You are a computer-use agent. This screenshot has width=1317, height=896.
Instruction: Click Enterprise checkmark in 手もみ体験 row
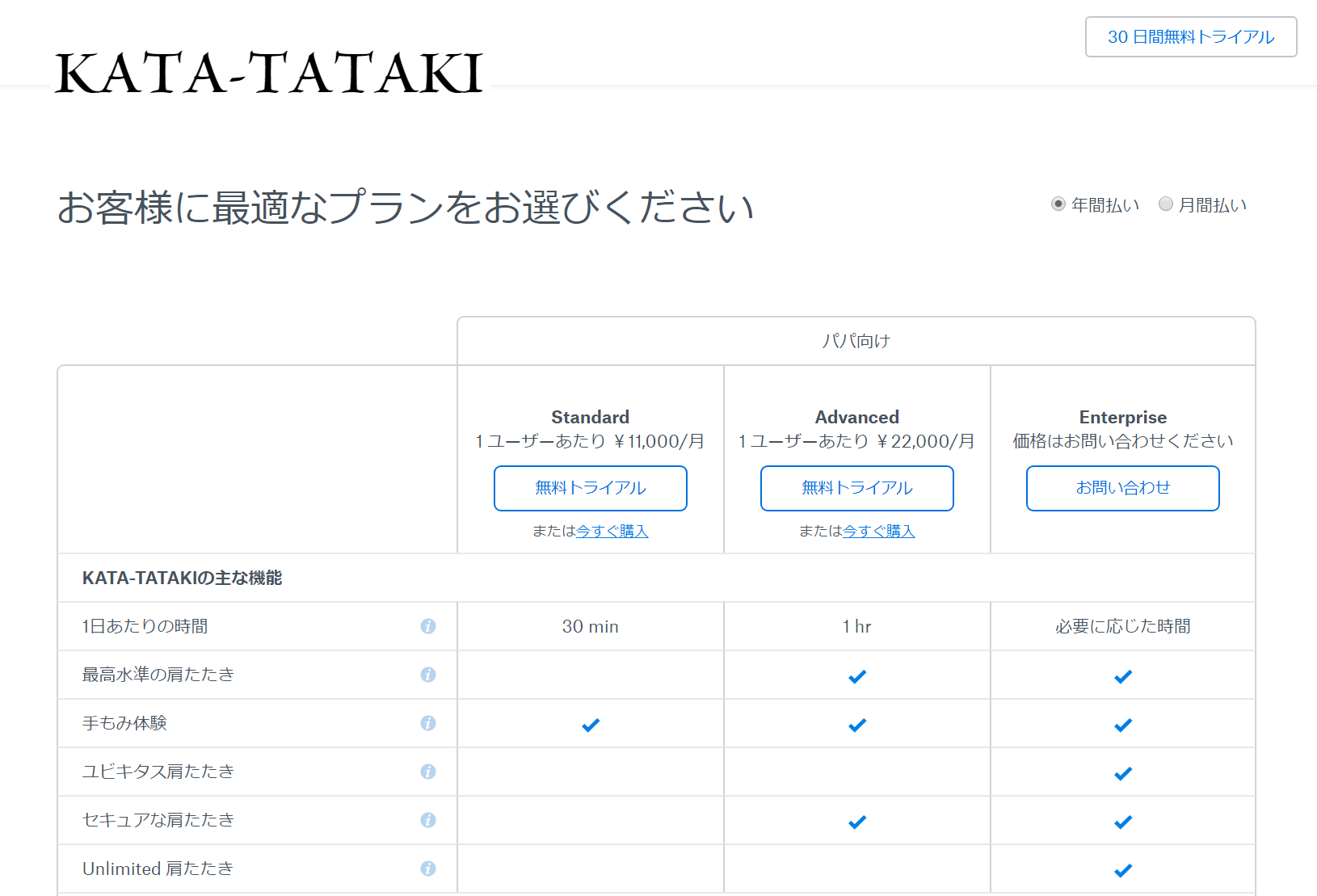(1123, 725)
